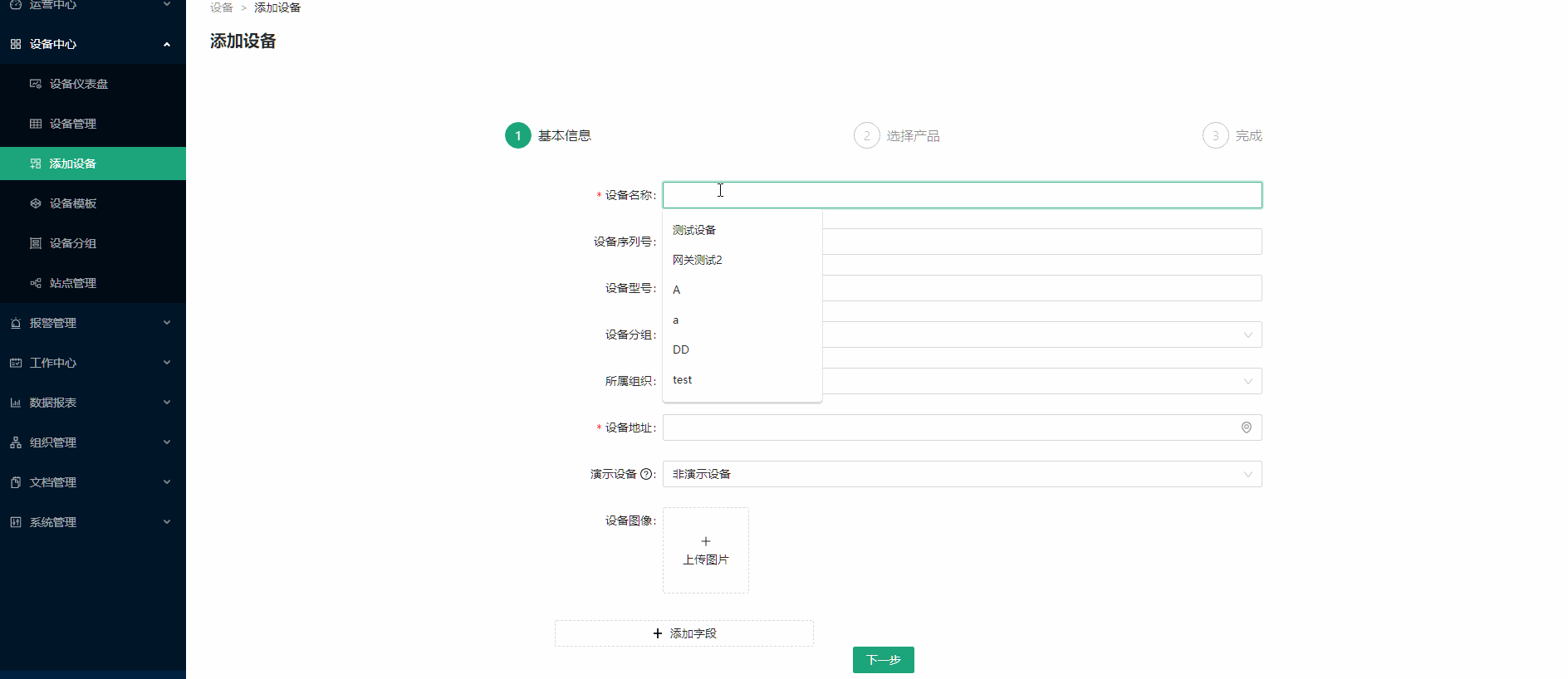Expand the 系统管理 sidebar menu
Viewport: 1568px width, 679px height.
tap(92, 522)
